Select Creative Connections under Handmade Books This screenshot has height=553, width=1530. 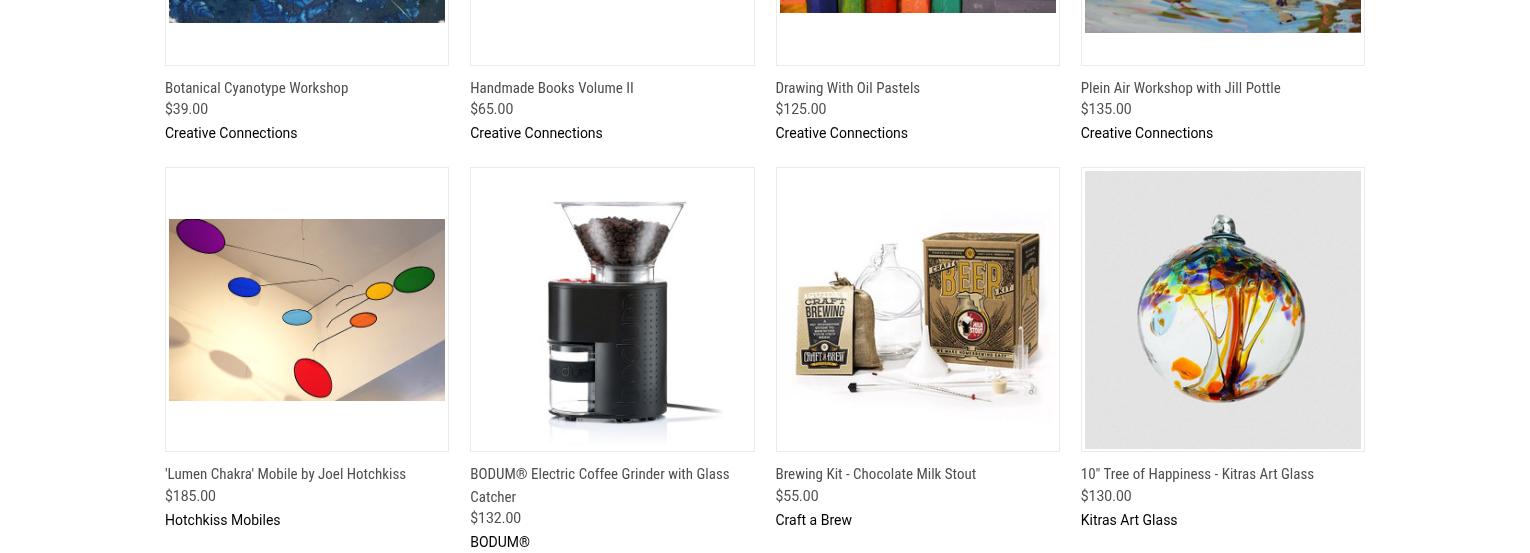536,133
